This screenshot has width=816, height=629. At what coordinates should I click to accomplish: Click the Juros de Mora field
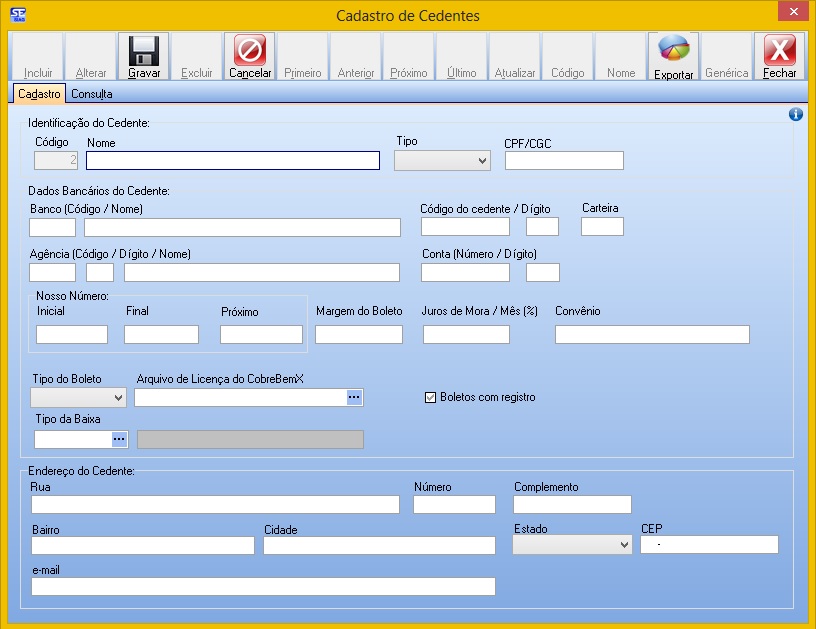pos(466,335)
